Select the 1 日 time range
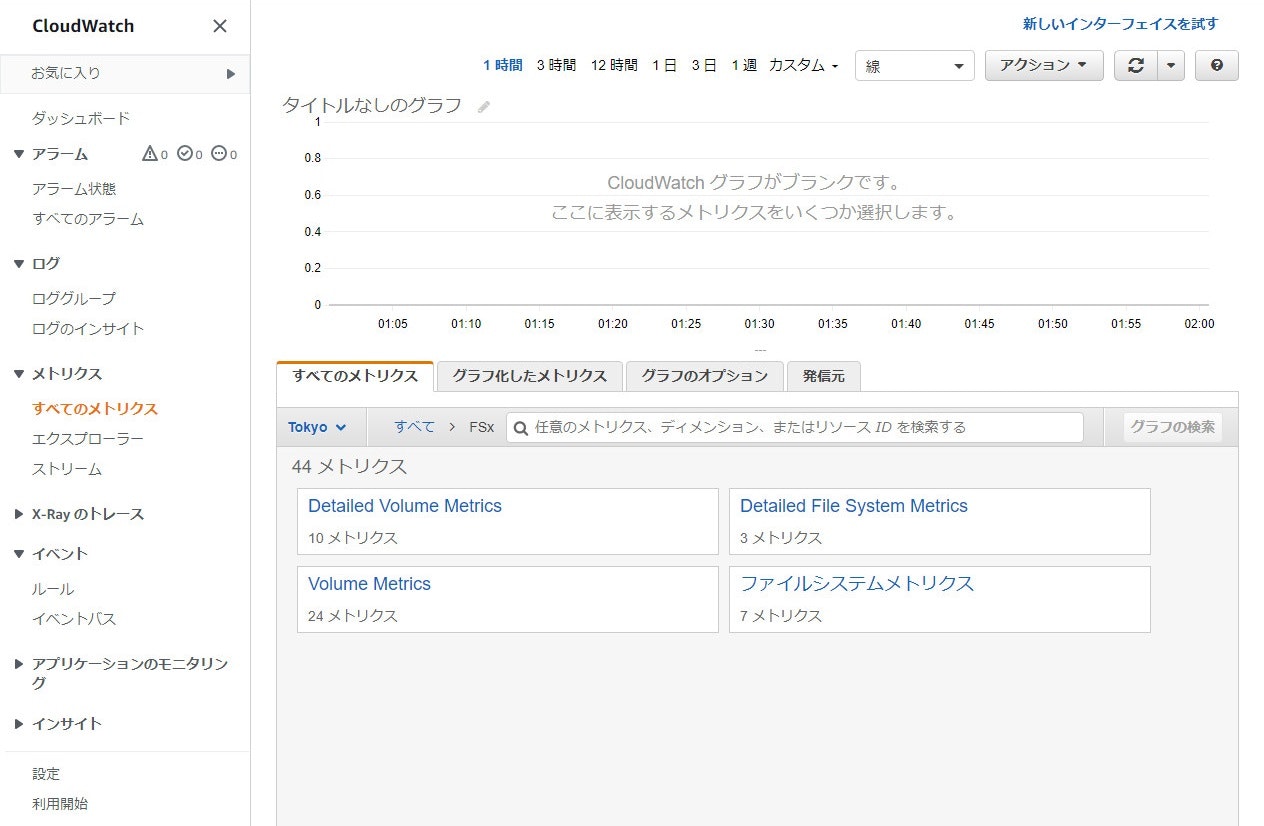This screenshot has height=826, width=1264. 664,65
